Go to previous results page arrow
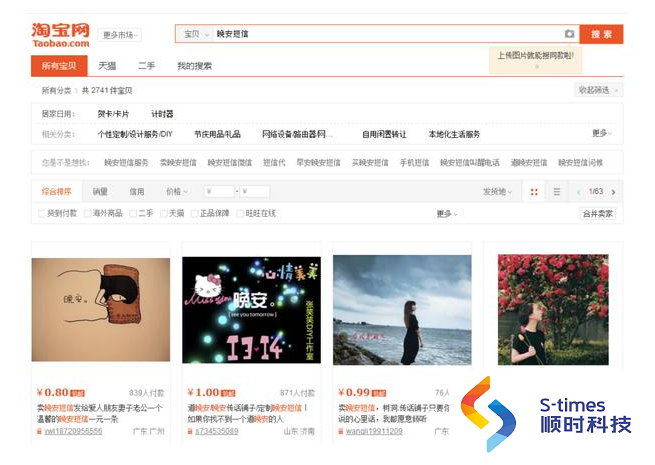Image resolution: width=655 pixels, height=465 pixels. [579, 192]
